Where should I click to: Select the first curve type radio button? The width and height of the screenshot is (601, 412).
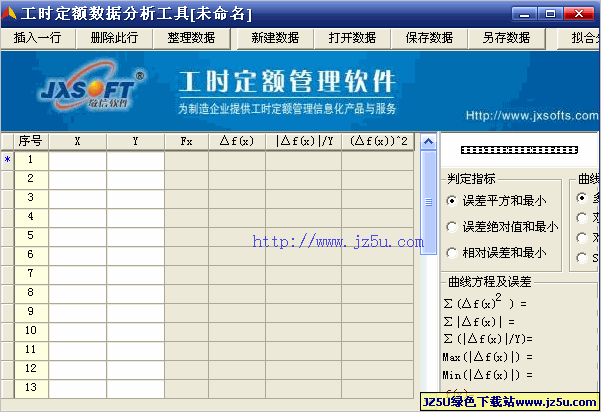click(x=582, y=198)
